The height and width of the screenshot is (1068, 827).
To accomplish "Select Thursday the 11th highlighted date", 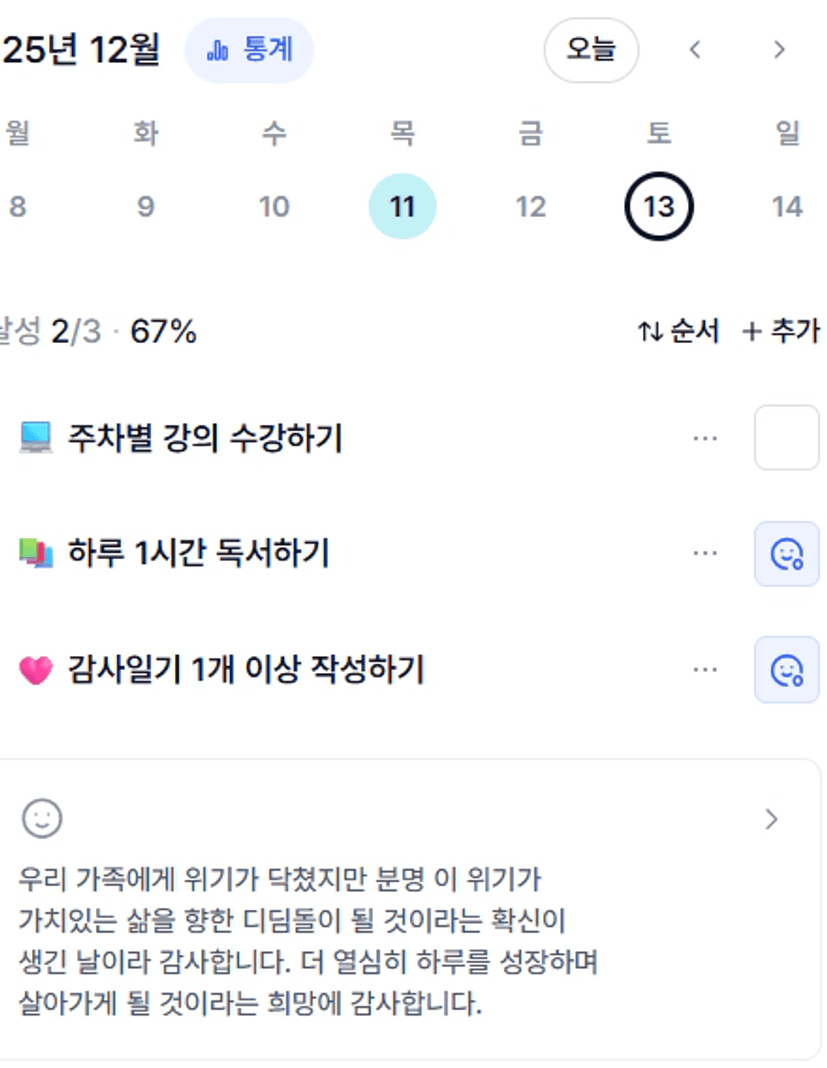I will (x=402, y=207).
